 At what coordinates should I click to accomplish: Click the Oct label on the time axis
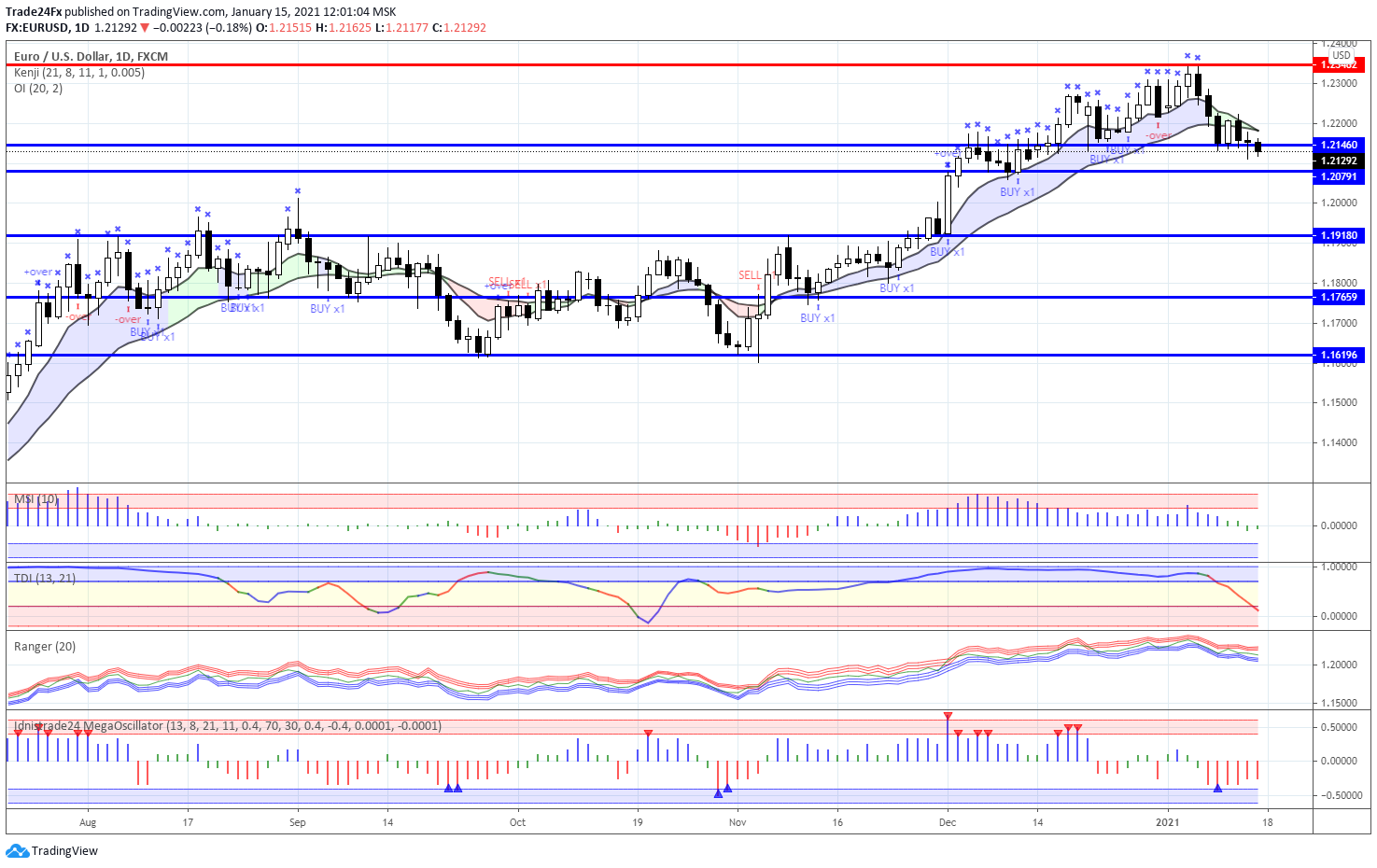point(517,822)
